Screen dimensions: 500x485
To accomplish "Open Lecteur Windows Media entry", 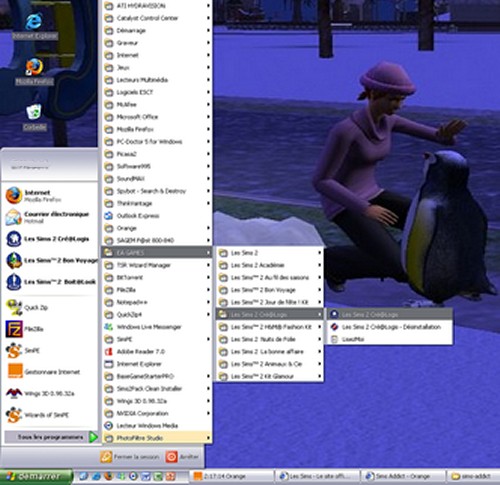I will coord(157,426).
